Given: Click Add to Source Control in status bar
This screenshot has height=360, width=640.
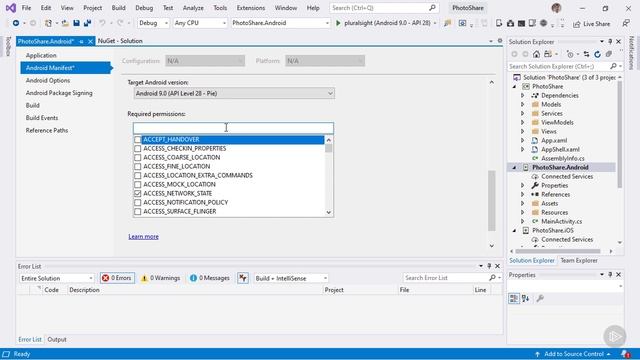Looking at the screenshot, I should (x=573, y=354).
